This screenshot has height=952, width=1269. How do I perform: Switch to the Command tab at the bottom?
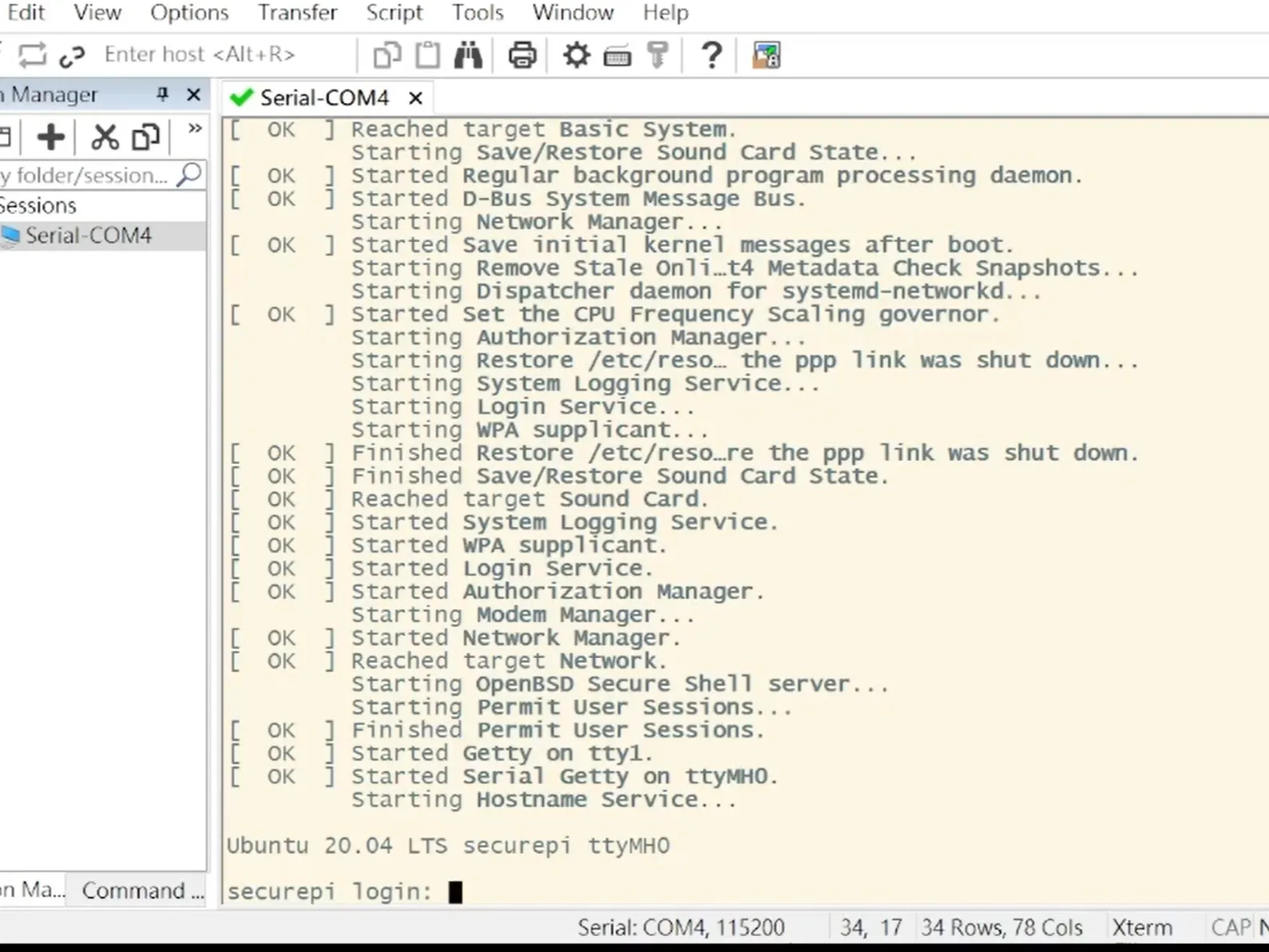[x=142, y=891]
